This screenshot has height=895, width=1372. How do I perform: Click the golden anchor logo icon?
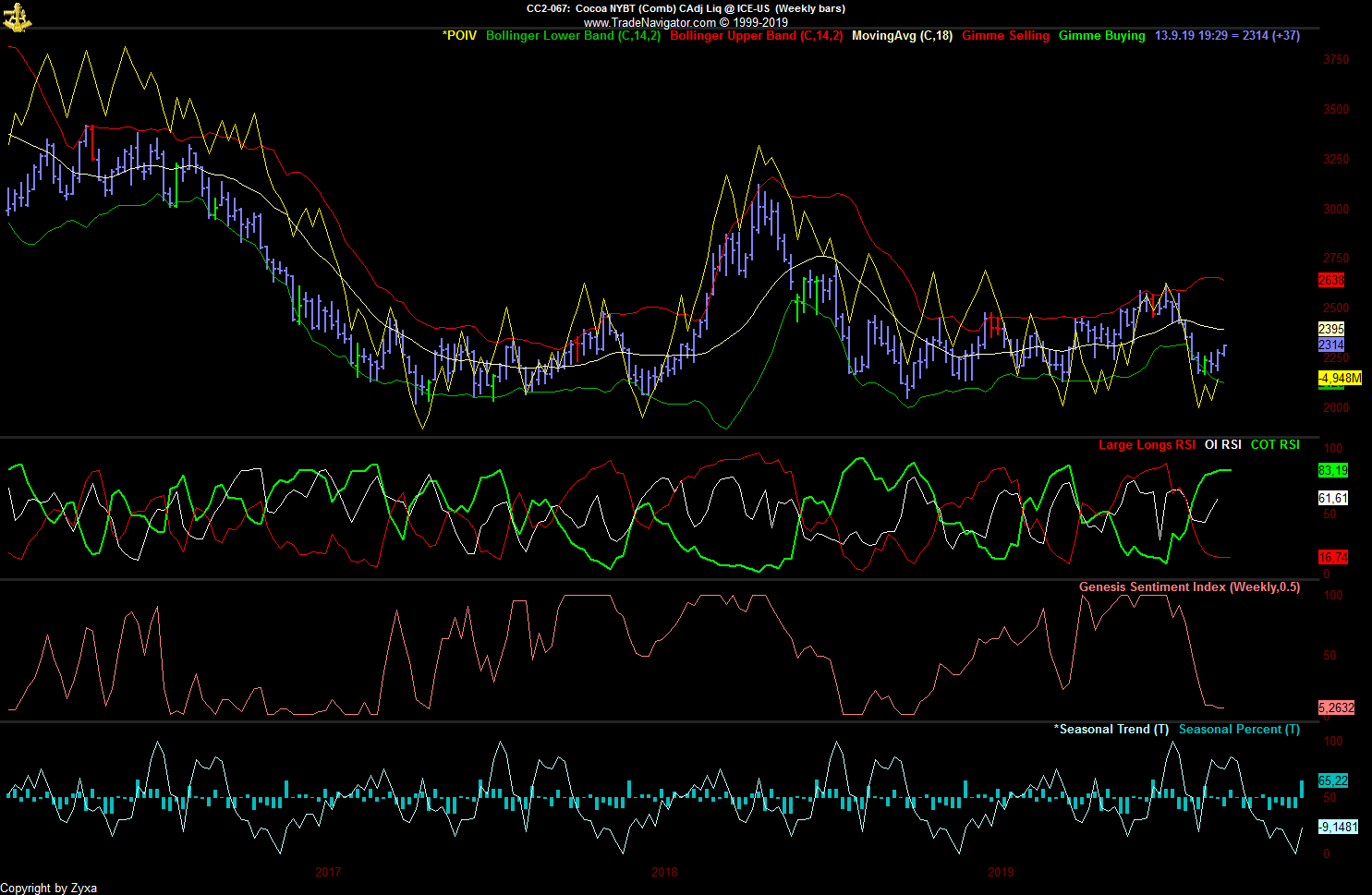[17, 16]
